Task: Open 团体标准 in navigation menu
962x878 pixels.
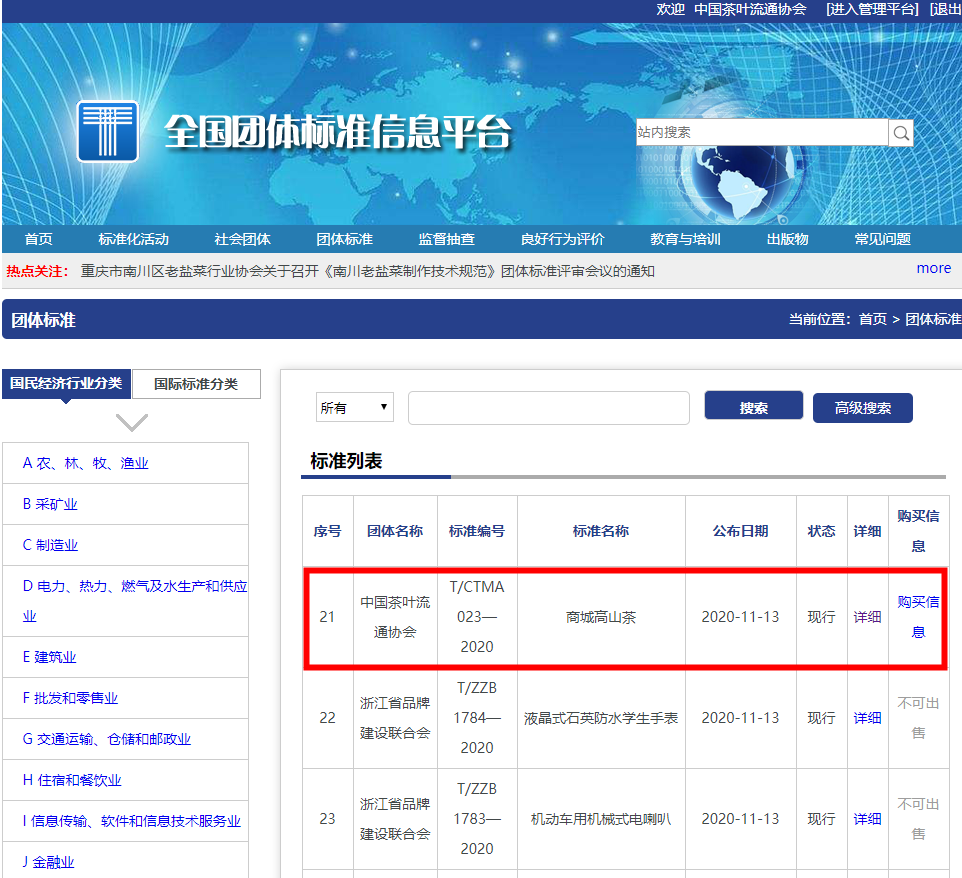Action: pyautogui.click(x=344, y=239)
